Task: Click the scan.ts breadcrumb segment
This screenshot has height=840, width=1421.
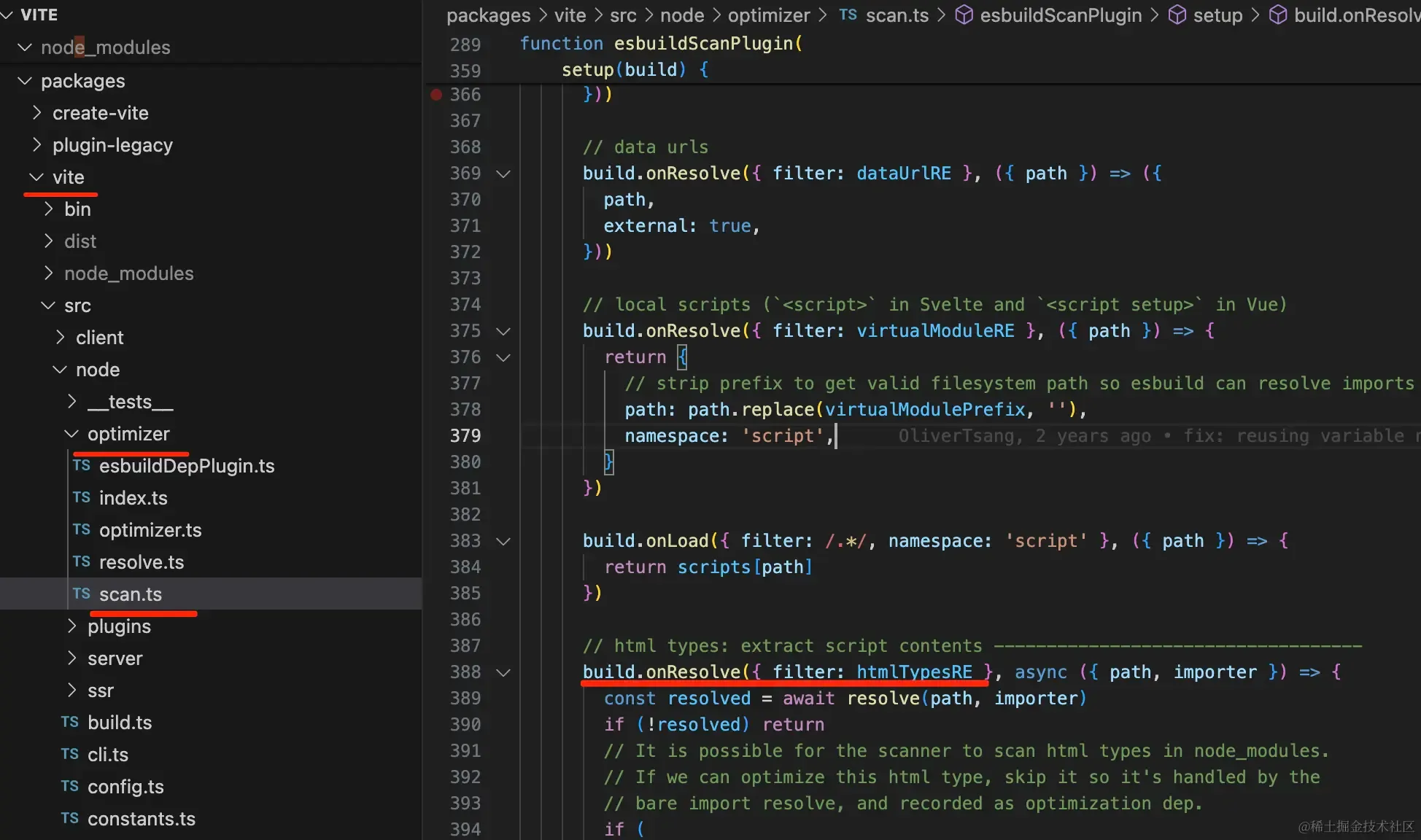Action: tap(897, 15)
